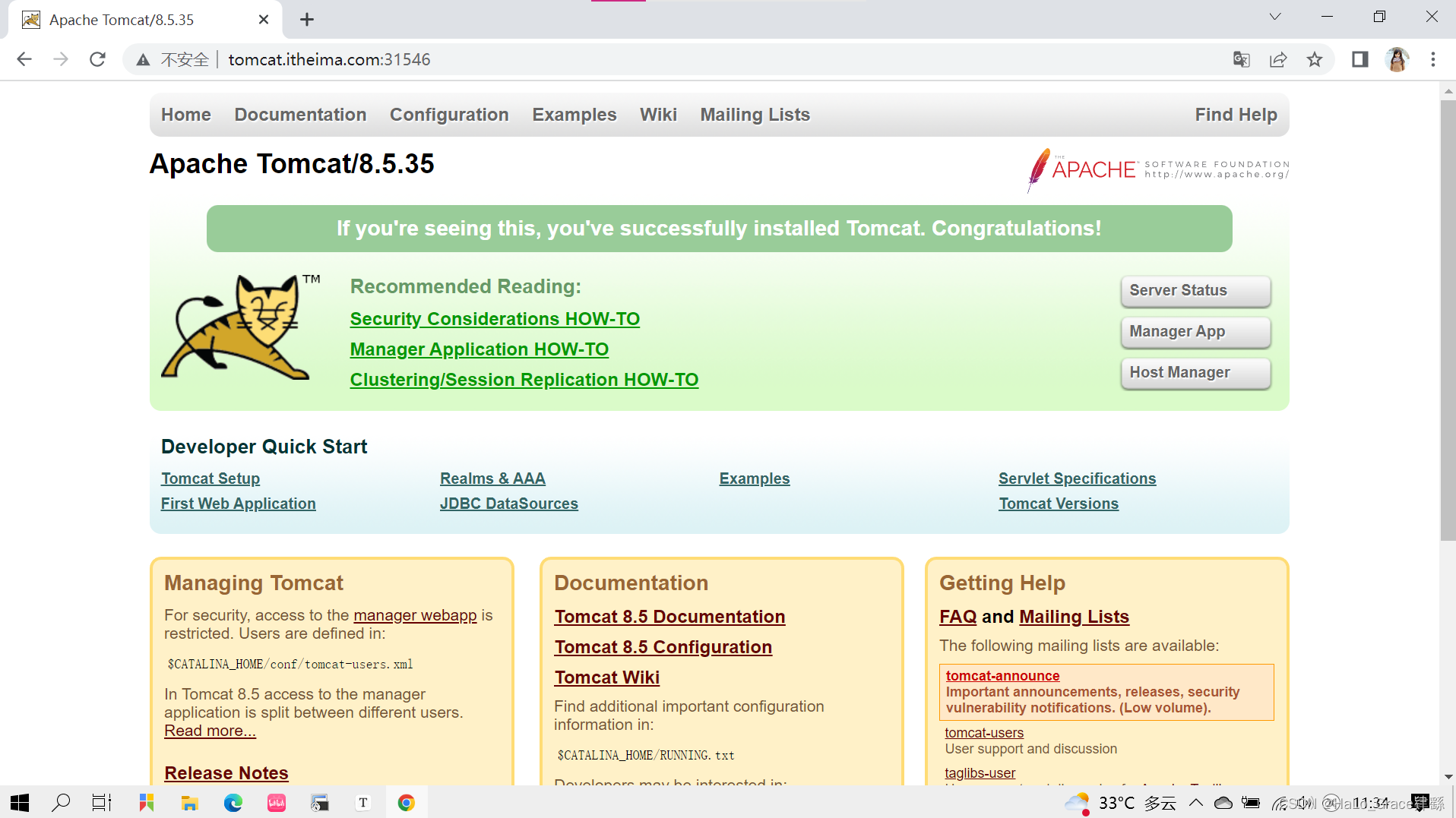Open the Documentation navigation item

point(300,115)
